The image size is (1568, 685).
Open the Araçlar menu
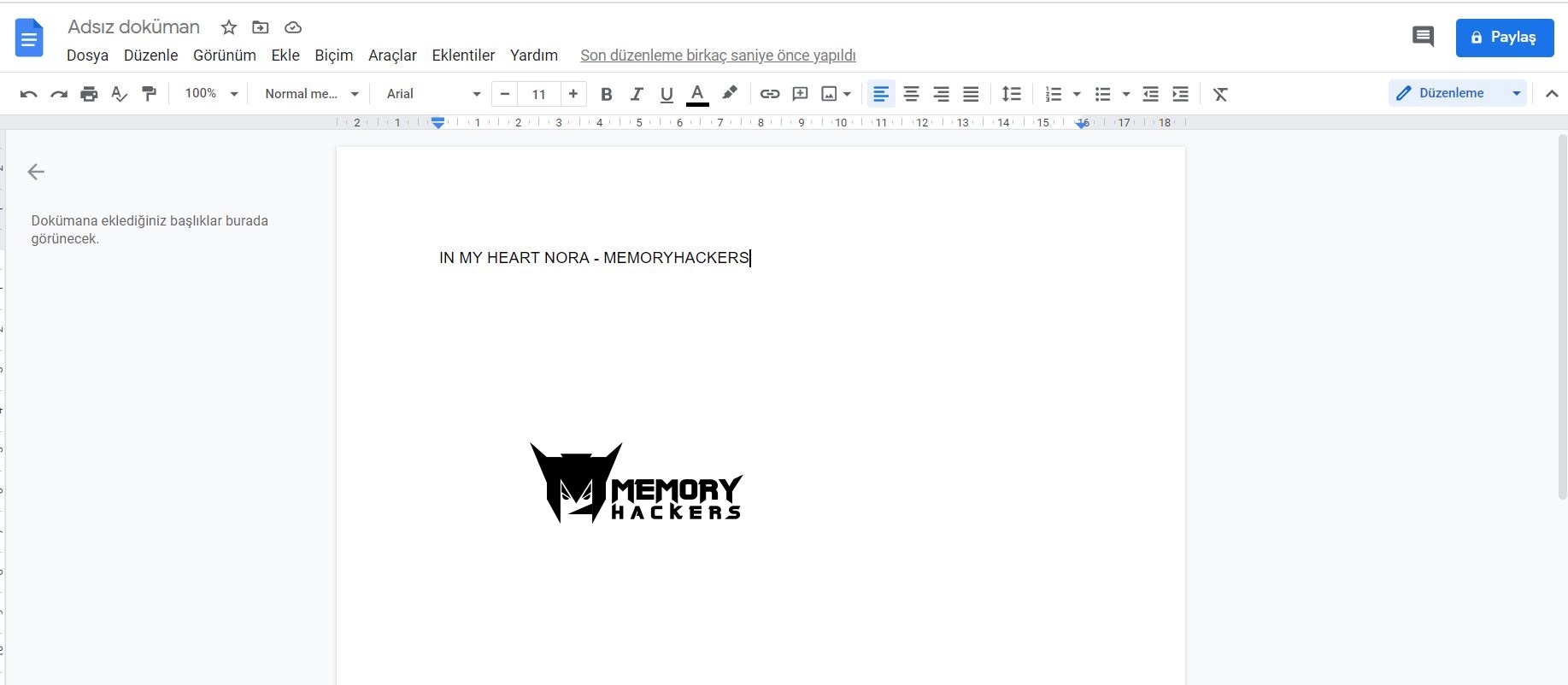click(x=392, y=56)
